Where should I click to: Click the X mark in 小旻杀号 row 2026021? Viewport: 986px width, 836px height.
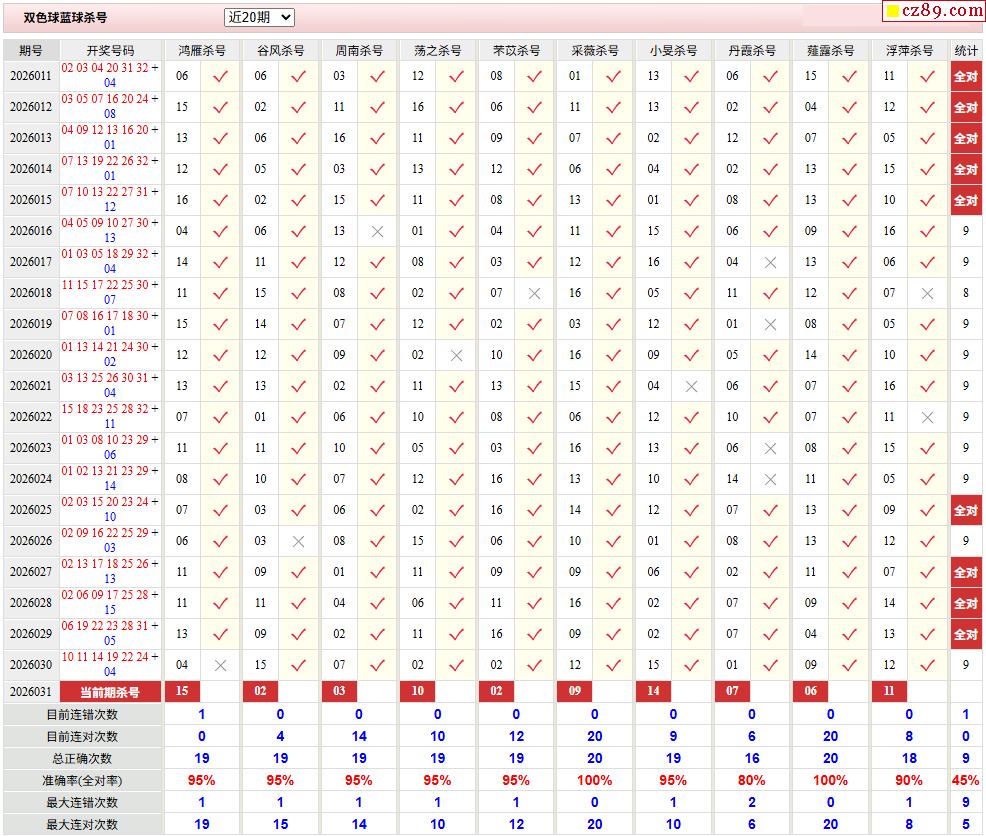(691, 386)
